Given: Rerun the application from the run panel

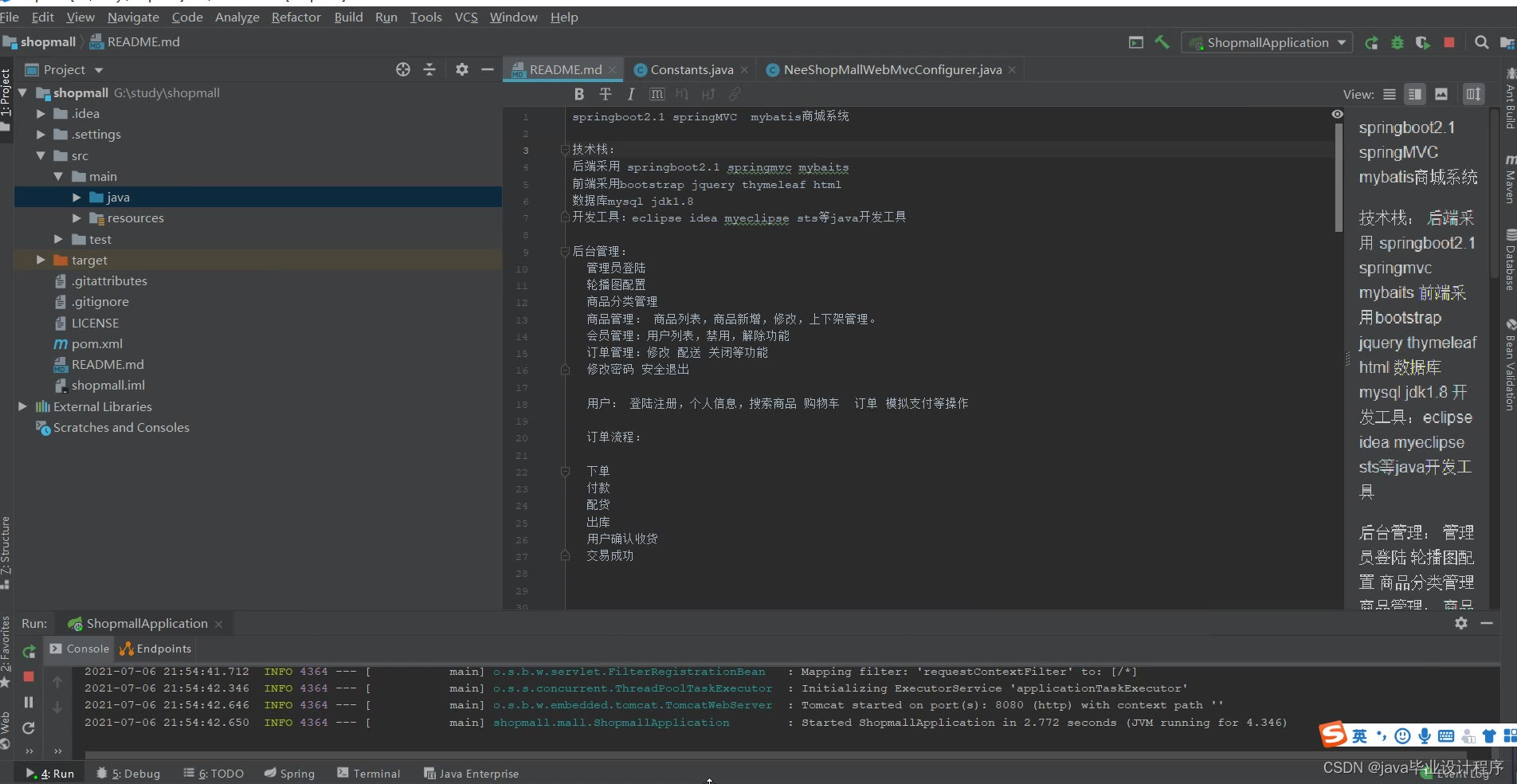Looking at the screenshot, I should click(29, 651).
